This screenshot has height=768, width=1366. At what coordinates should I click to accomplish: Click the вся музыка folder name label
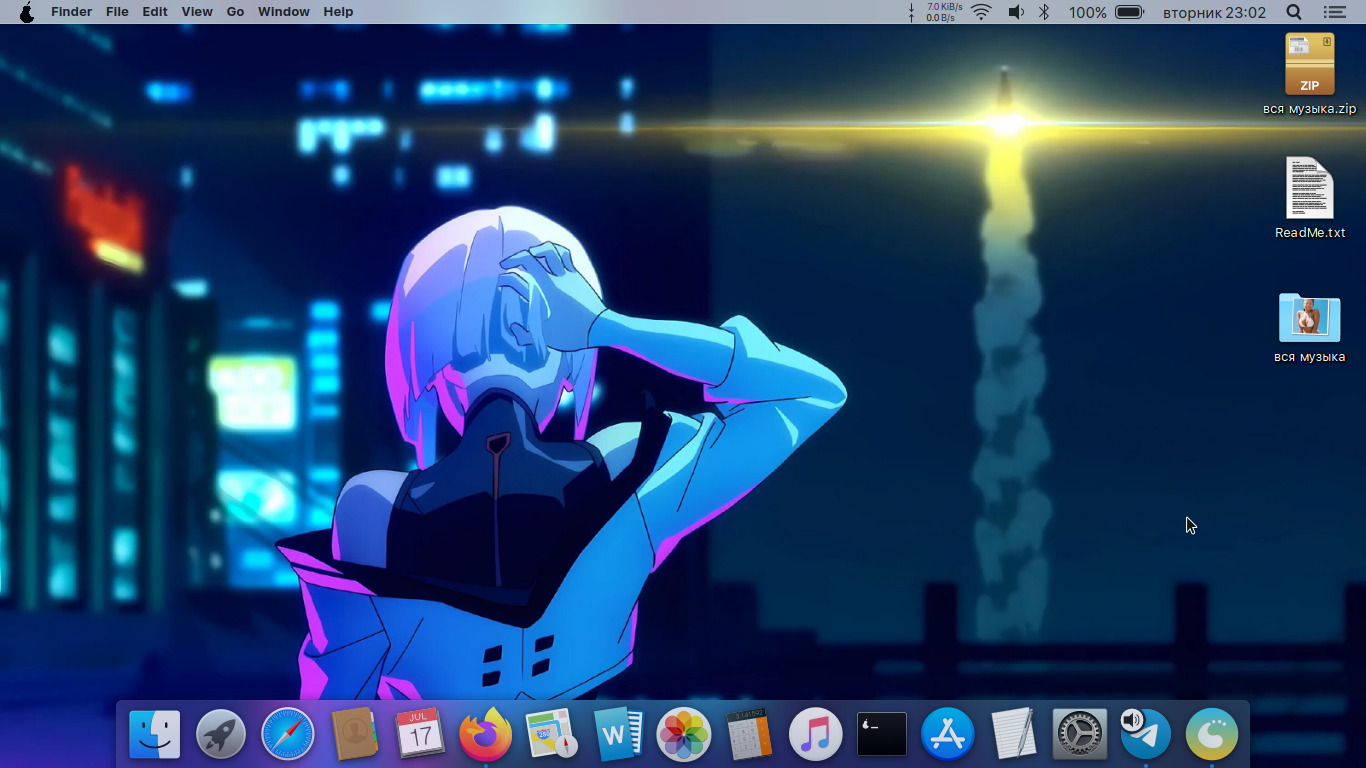coord(1310,357)
